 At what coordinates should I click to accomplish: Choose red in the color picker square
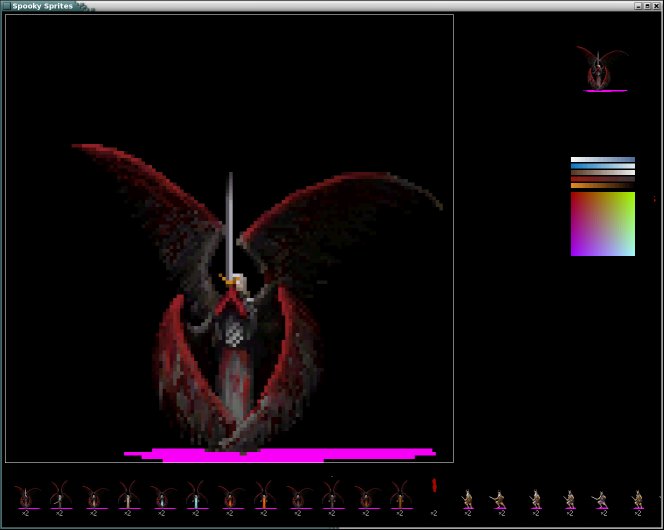576,198
